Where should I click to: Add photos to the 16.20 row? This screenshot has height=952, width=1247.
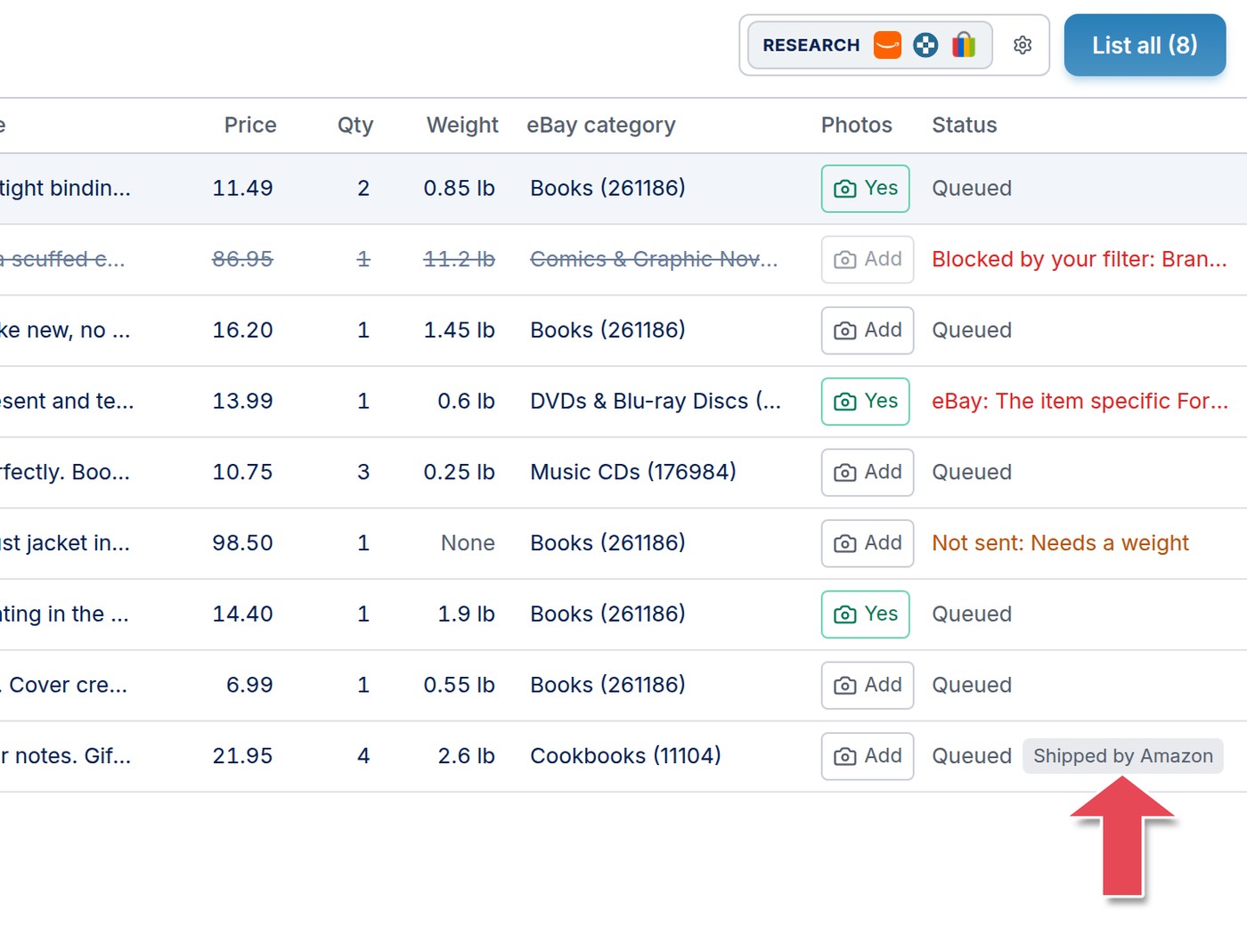pyautogui.click(x=868, y=330)
